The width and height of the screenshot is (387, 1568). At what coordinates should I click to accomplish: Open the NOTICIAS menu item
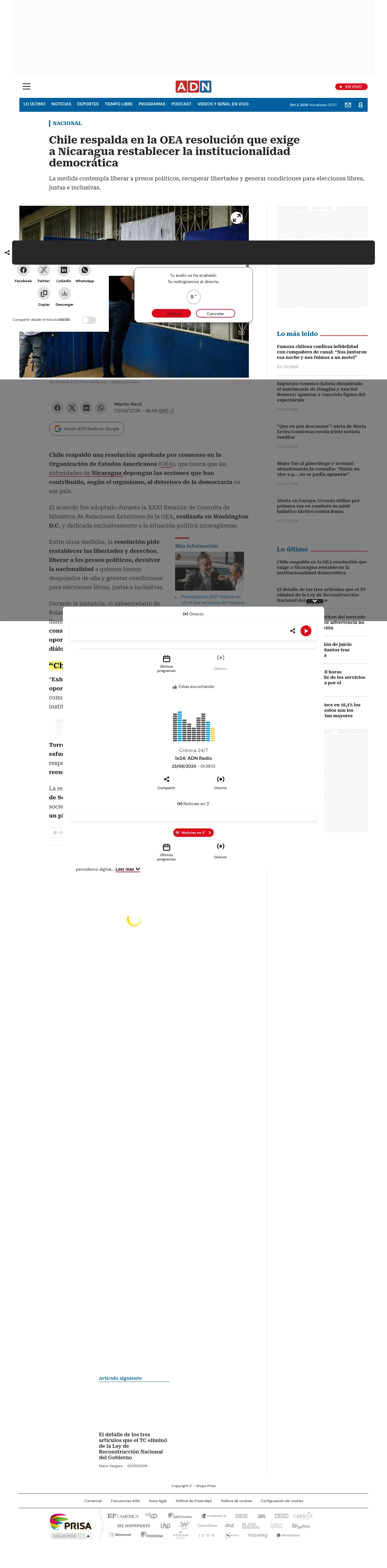tap(61, 104)
